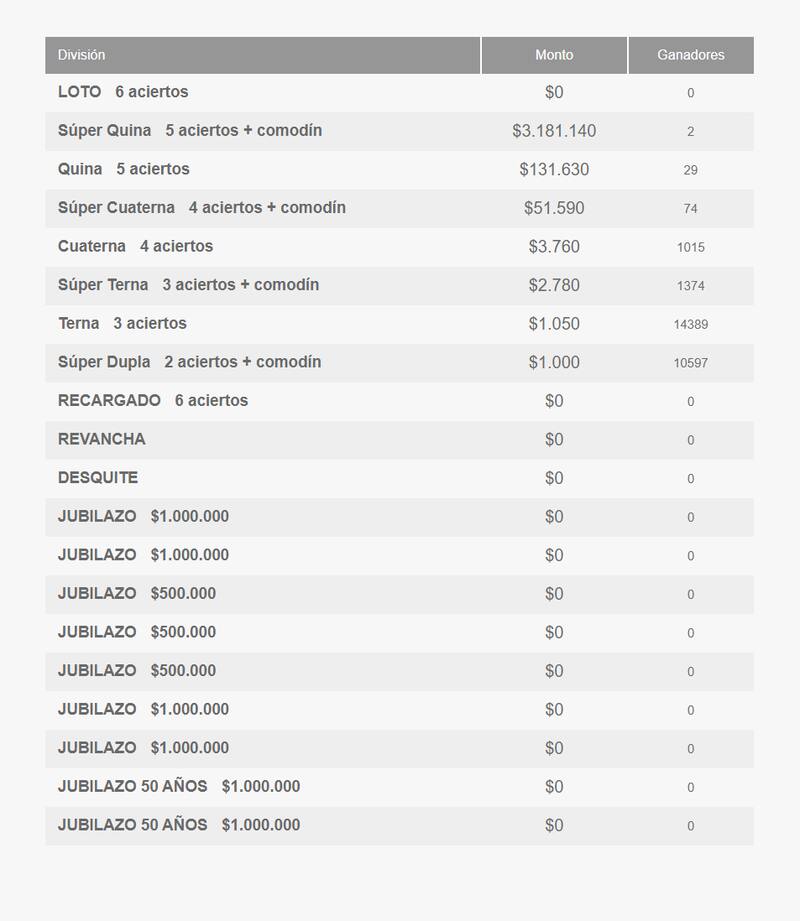
Task: Click the División column header
Action: coord(81,55)
